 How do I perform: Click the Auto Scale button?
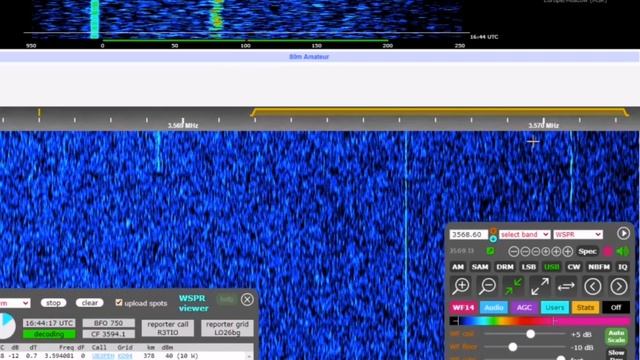[x=616, y=336]
